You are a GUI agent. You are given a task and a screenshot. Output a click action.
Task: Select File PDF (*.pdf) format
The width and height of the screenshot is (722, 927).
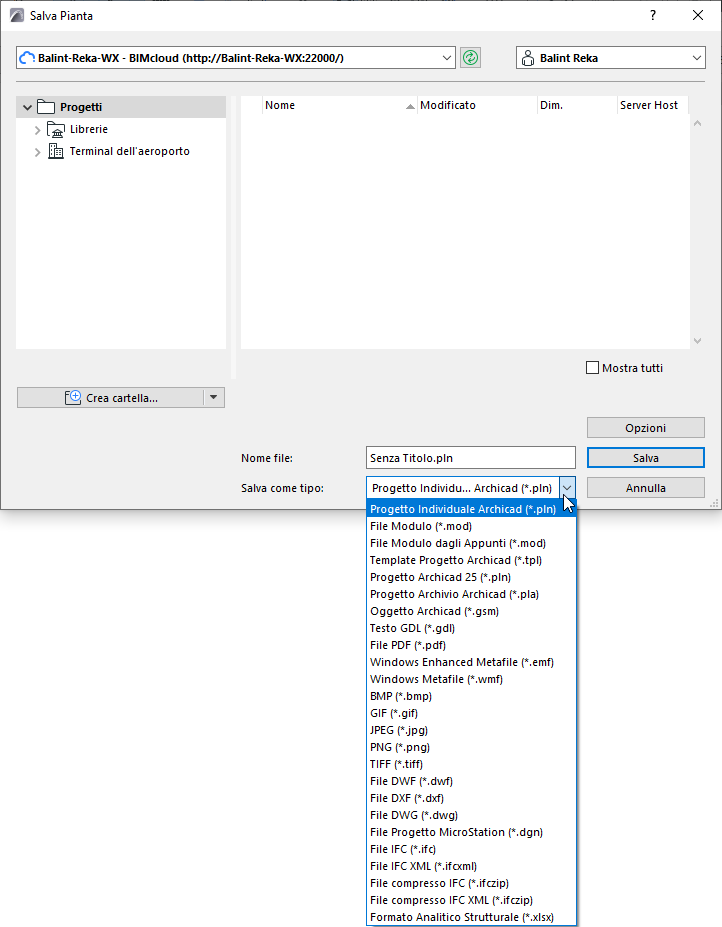[x=471, y=645]
